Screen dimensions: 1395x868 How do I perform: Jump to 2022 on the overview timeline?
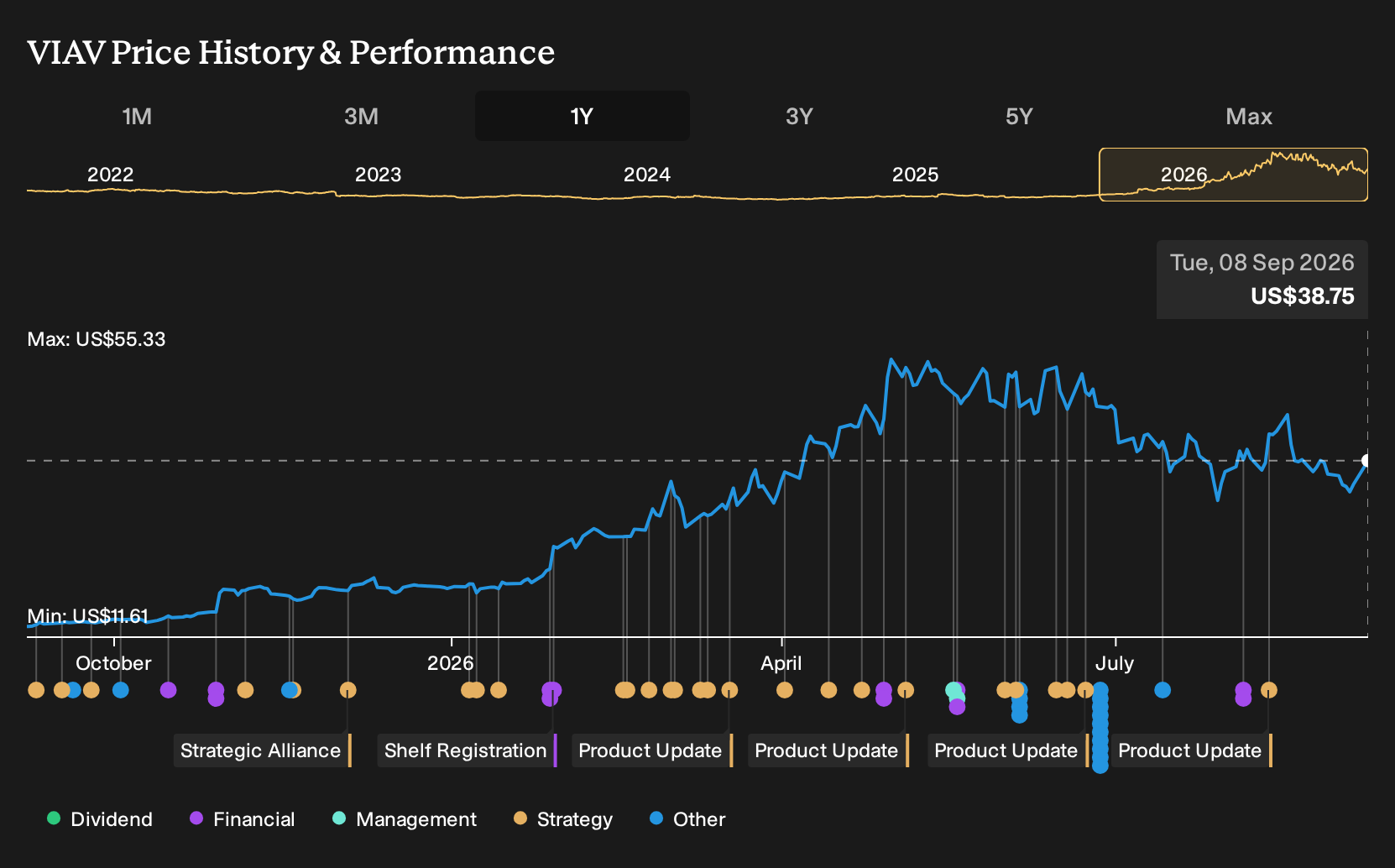point(111,175)
